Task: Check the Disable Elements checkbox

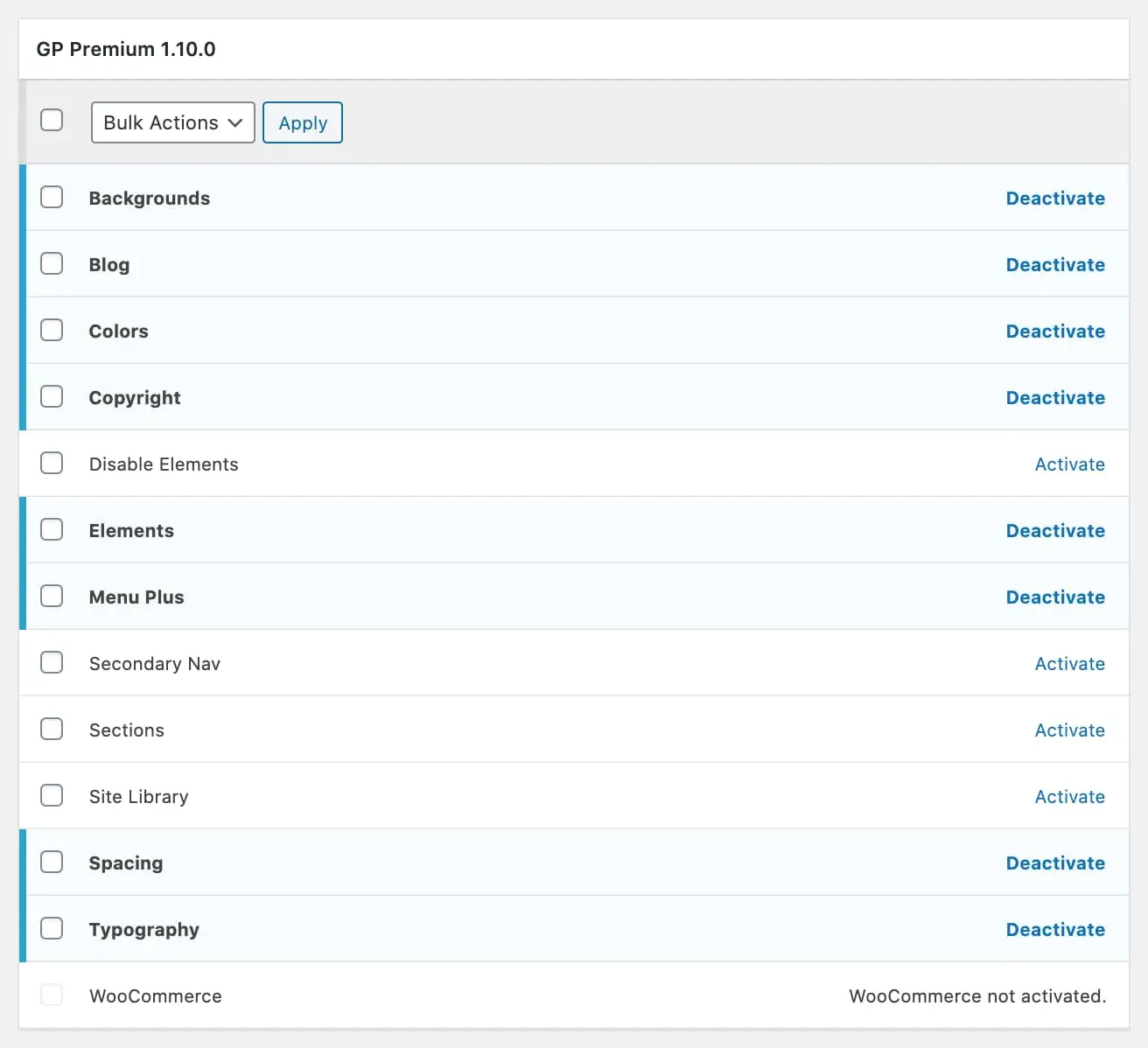Action: [x=52, y=463]
